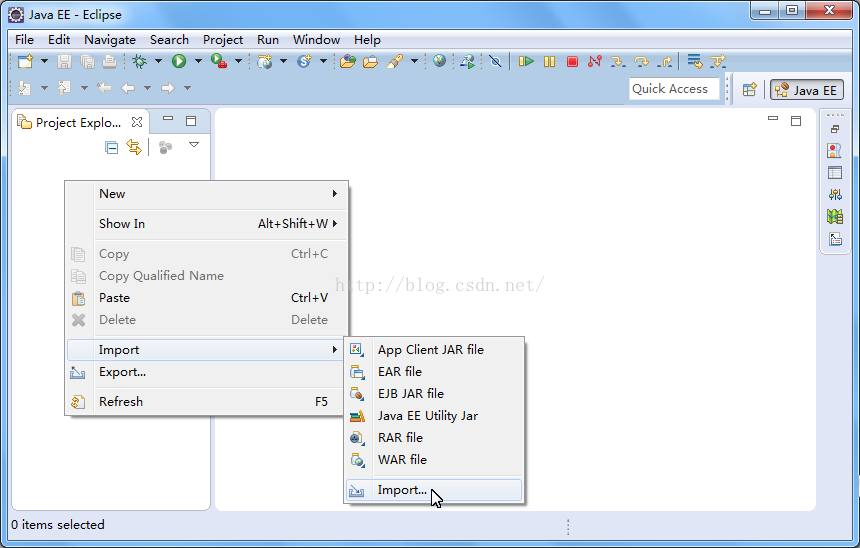The width and height of the screenshot is (860, 548).
Task: Click the green Run play icon
Action: [179, 61]
